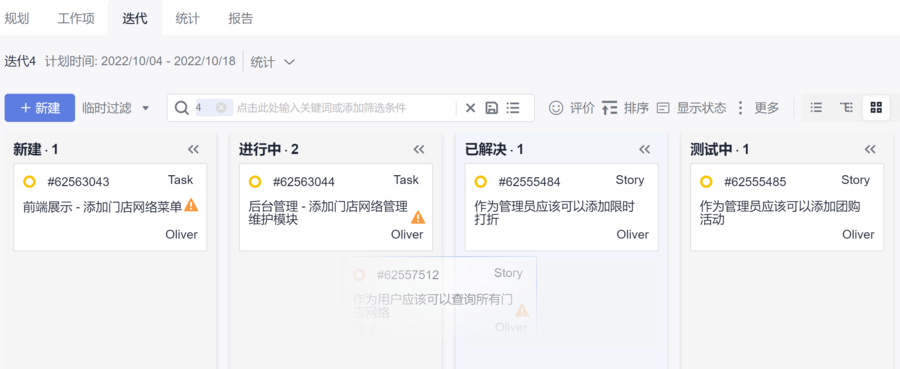Open the 规划 tab

17,18
